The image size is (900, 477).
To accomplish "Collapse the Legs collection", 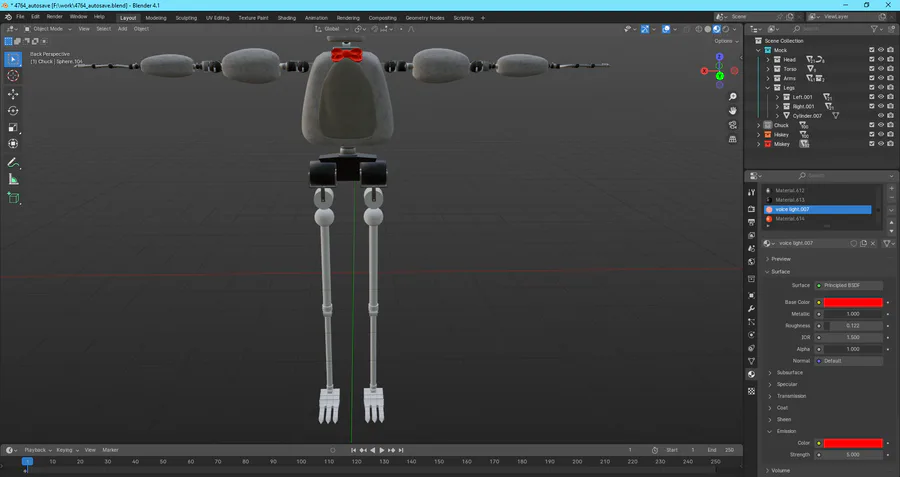I will 768,88.
